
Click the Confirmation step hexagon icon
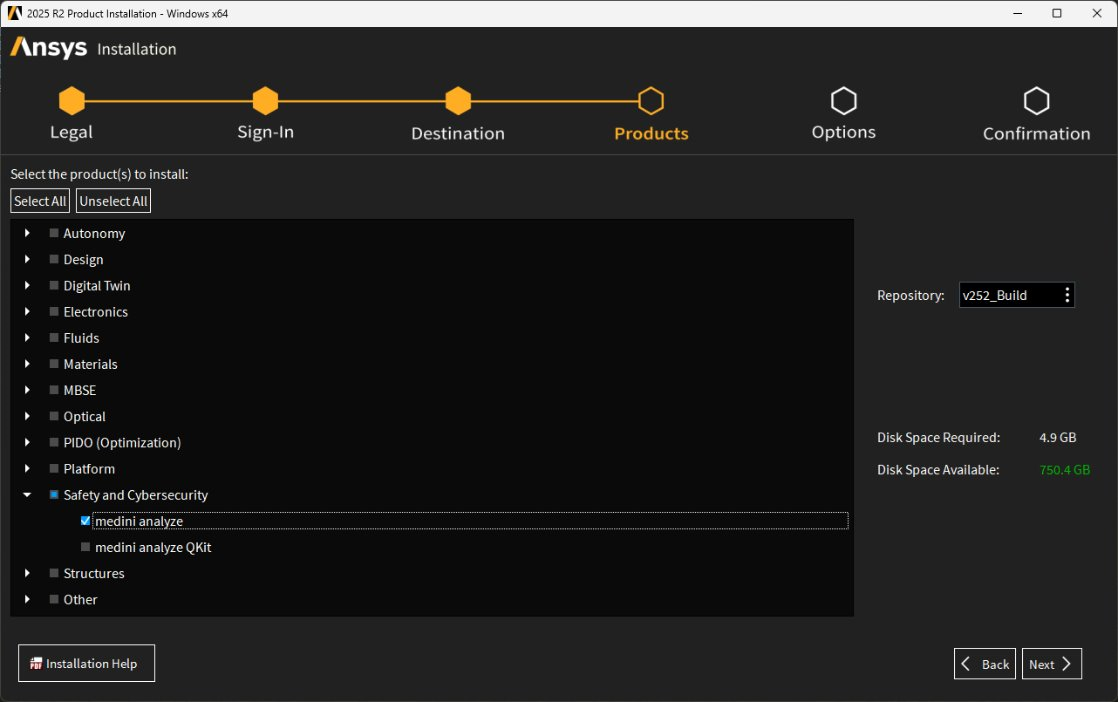pyautogui.click(x=1037, y=101)
